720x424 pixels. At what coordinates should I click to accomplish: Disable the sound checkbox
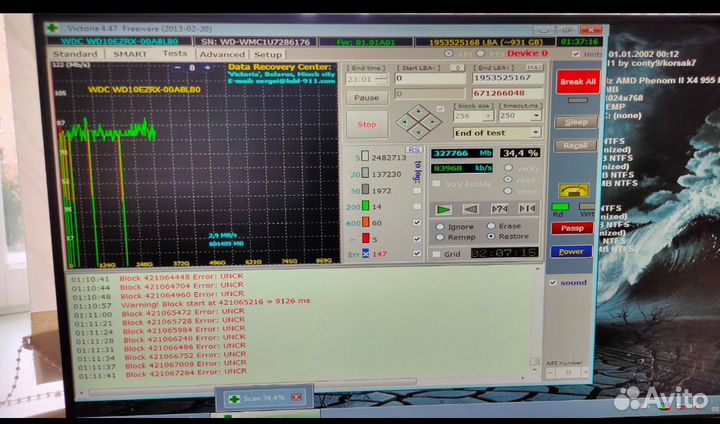pos(554,282)
